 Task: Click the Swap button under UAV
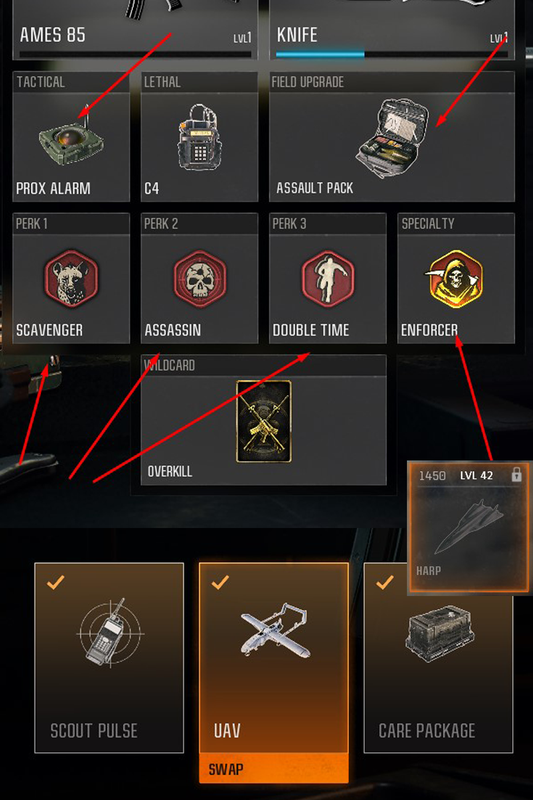(x=274, y=769)
